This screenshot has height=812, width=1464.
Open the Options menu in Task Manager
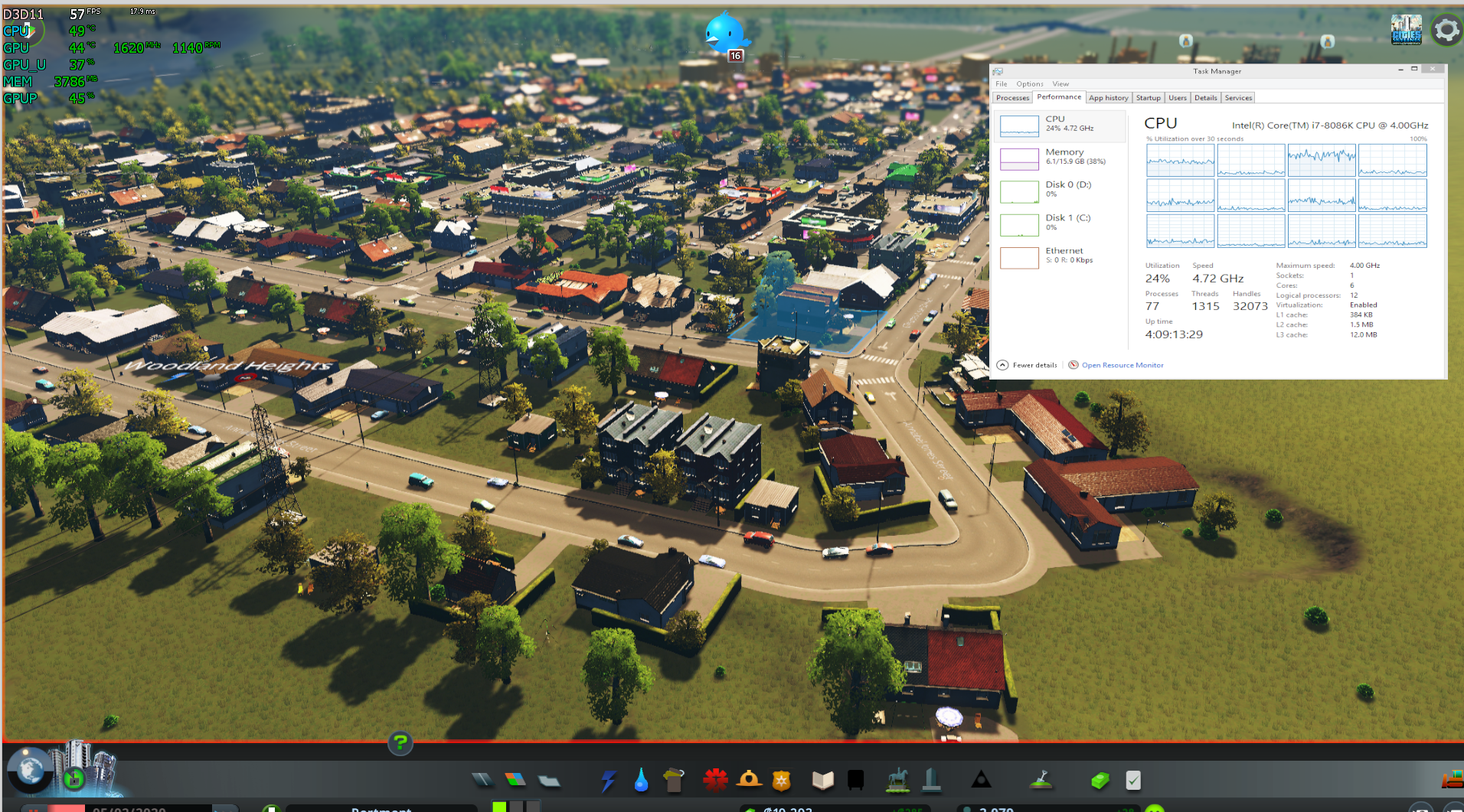click(x=1030, y=84)
